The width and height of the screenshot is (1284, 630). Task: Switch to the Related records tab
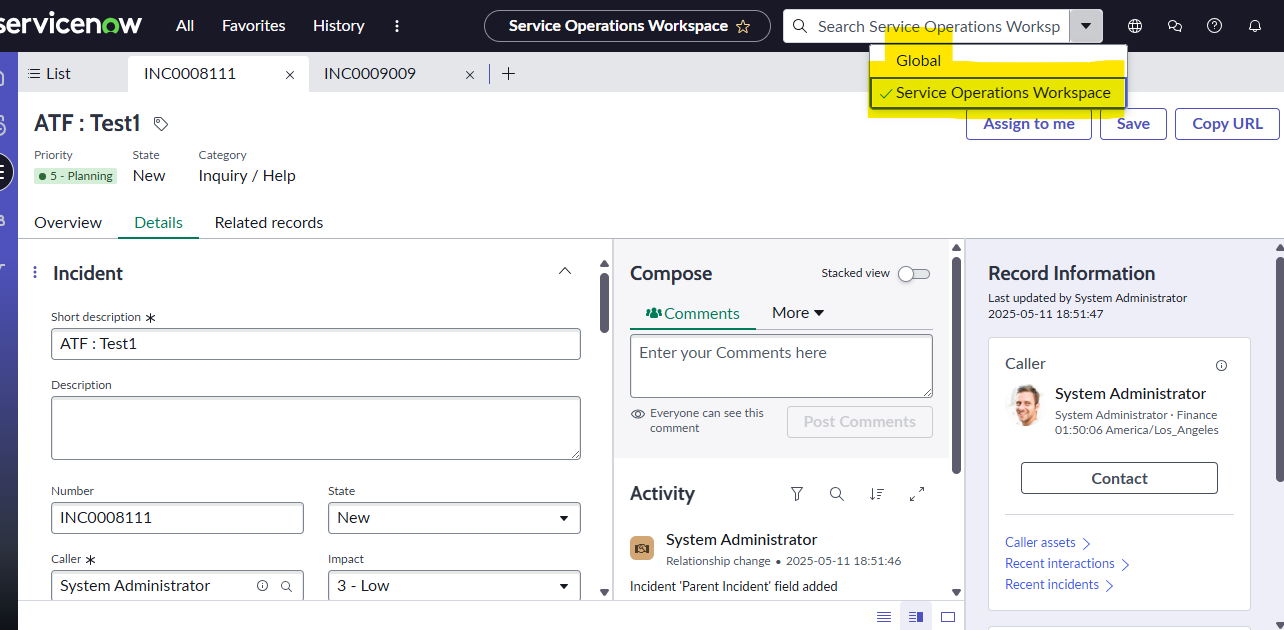click(268, 222)
